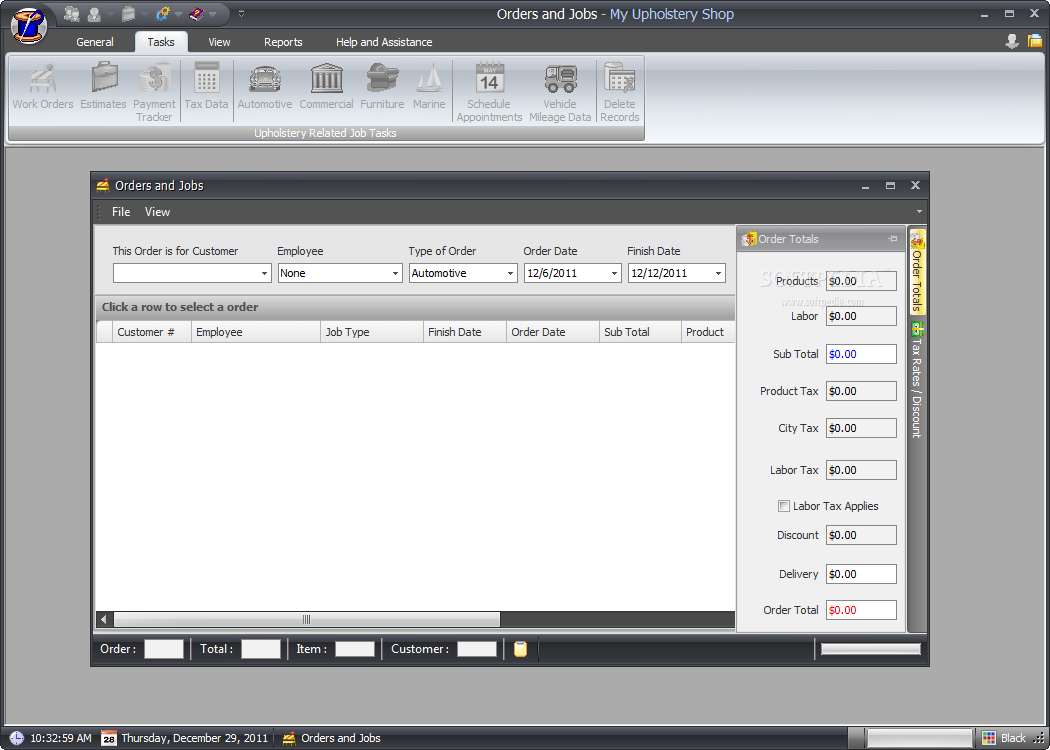The height and width of the screenshot is (750, 1050).
Task: Sort by Job Type column header
Action: pyautogui.click(x=372, y=332)
